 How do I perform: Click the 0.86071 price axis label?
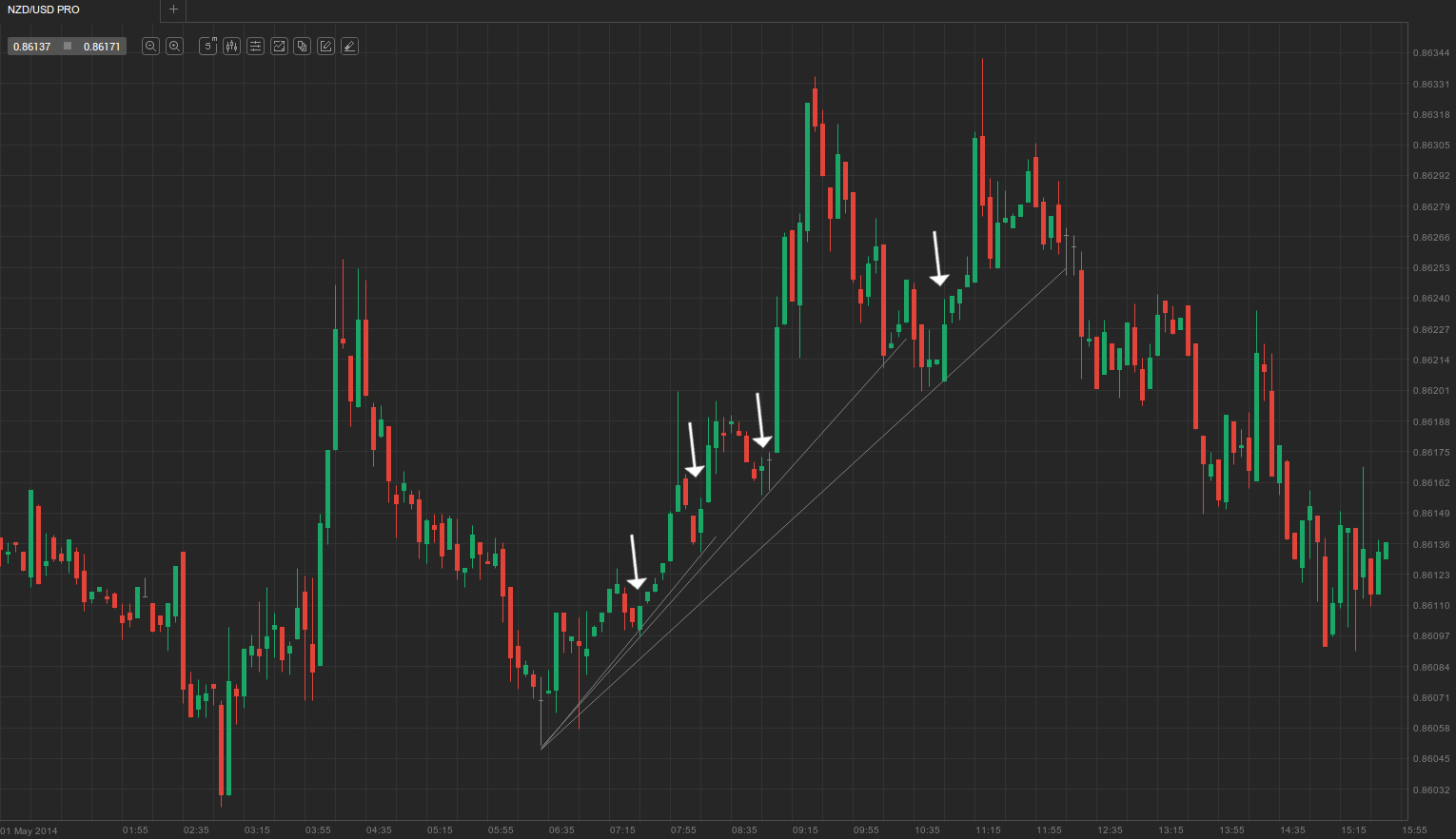(1431, 698)
